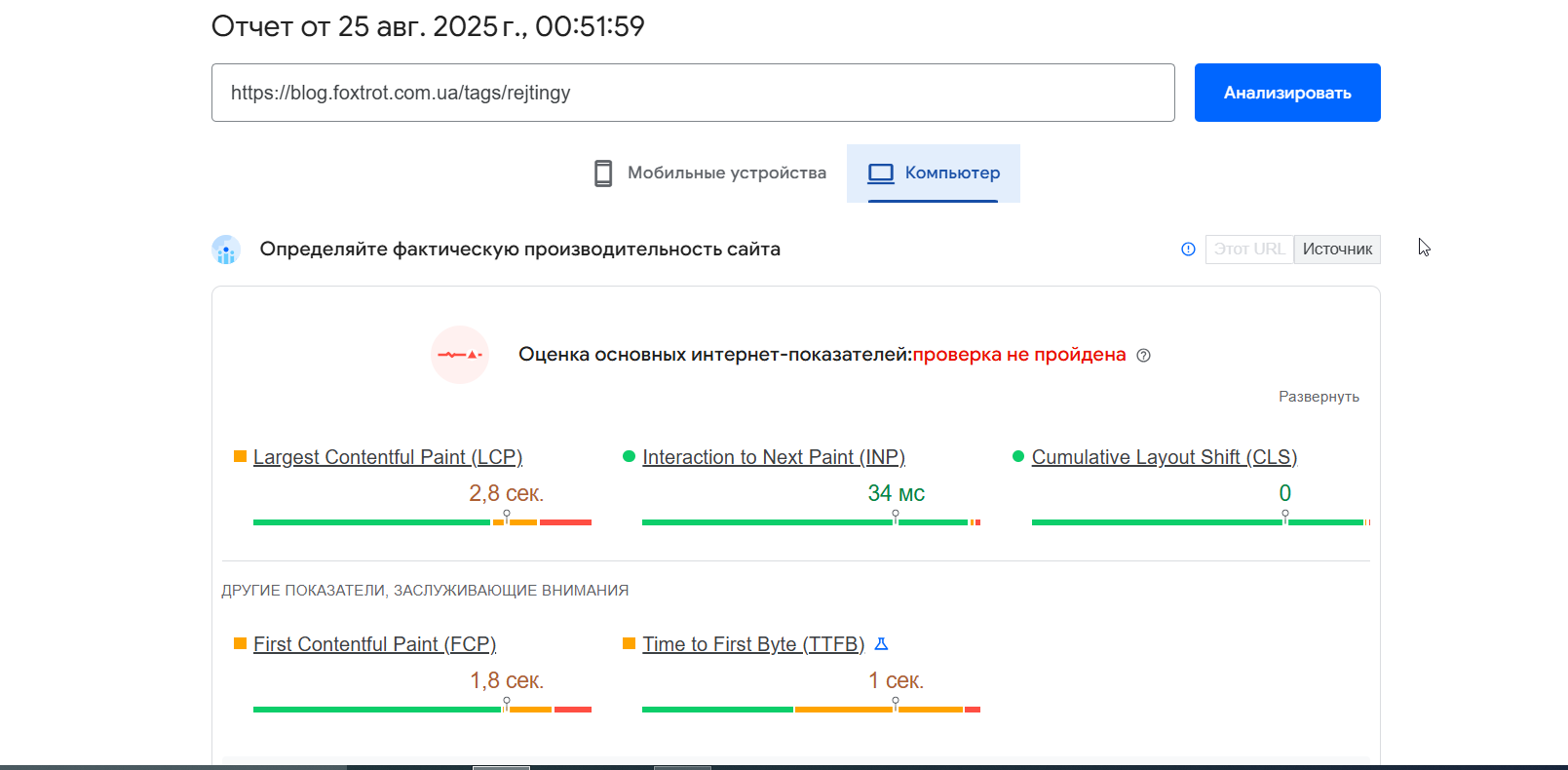The height and width of the screenshot is (770, 1568).
Task: Open Cumulative Layout Shift (CLS) link
Action: [x=1165, y=457]
